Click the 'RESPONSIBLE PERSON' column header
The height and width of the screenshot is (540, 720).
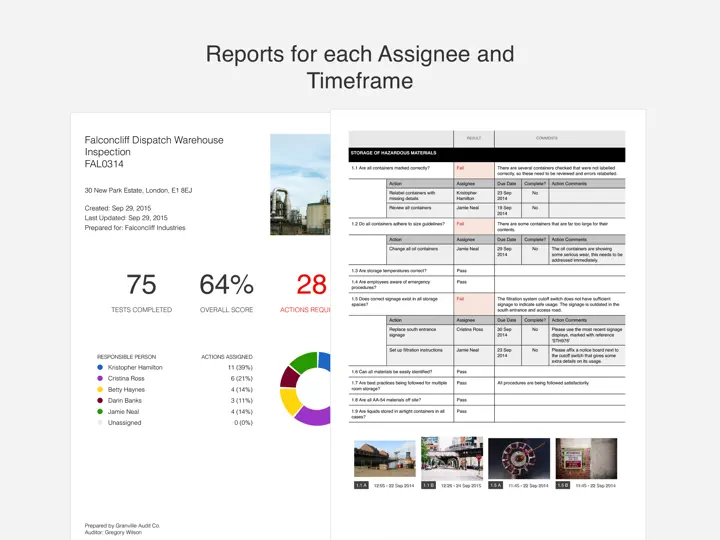pyautogui.click(x=126, y=357)
